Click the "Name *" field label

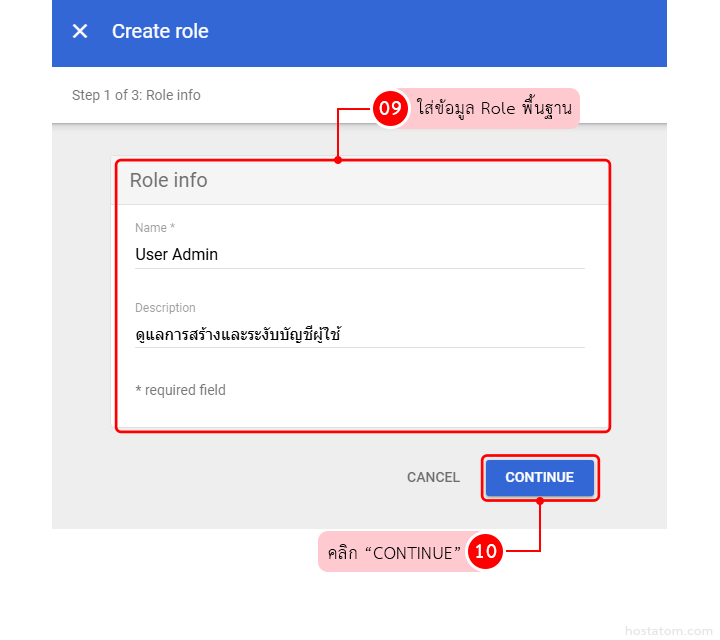coord(155,228)
